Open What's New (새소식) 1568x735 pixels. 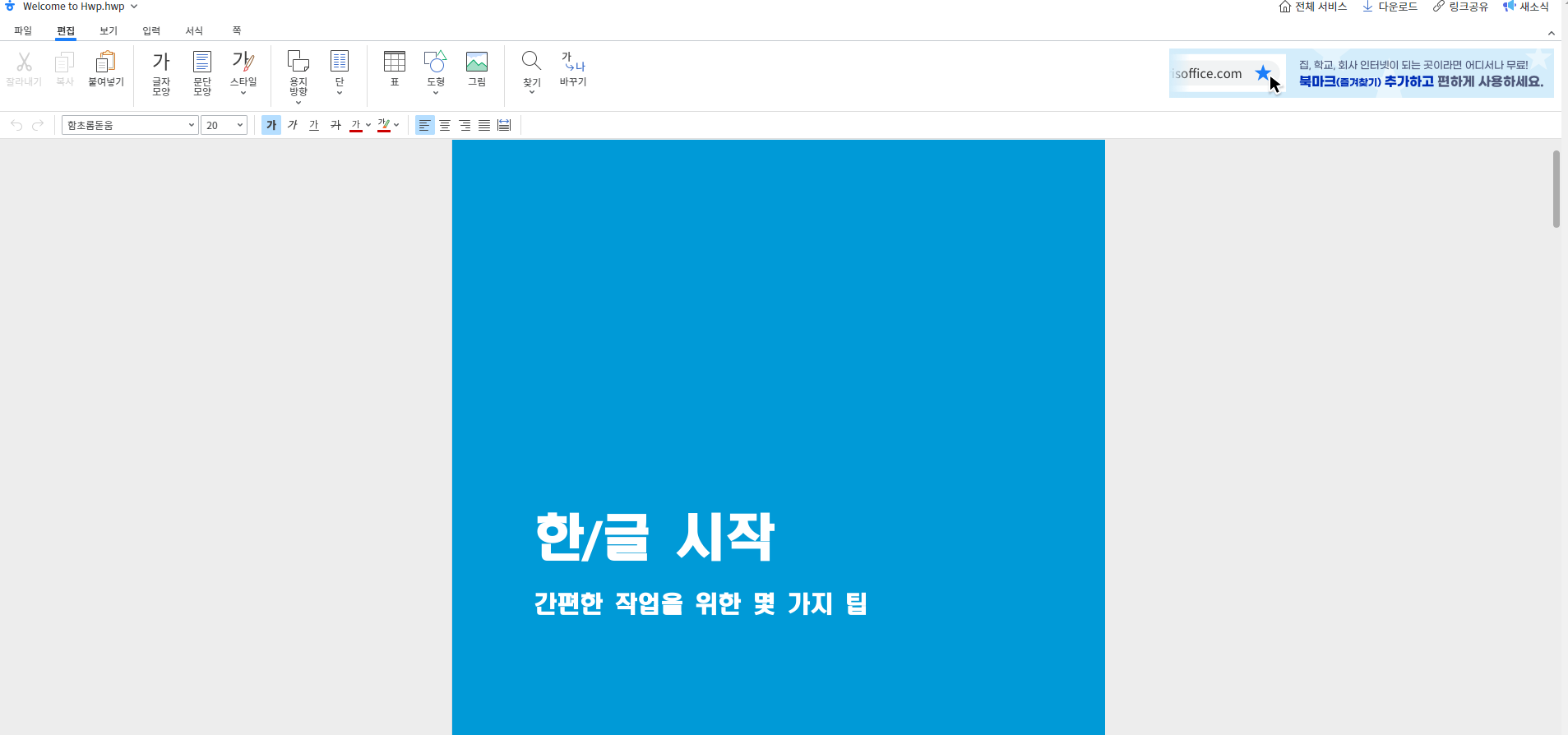1526,7
